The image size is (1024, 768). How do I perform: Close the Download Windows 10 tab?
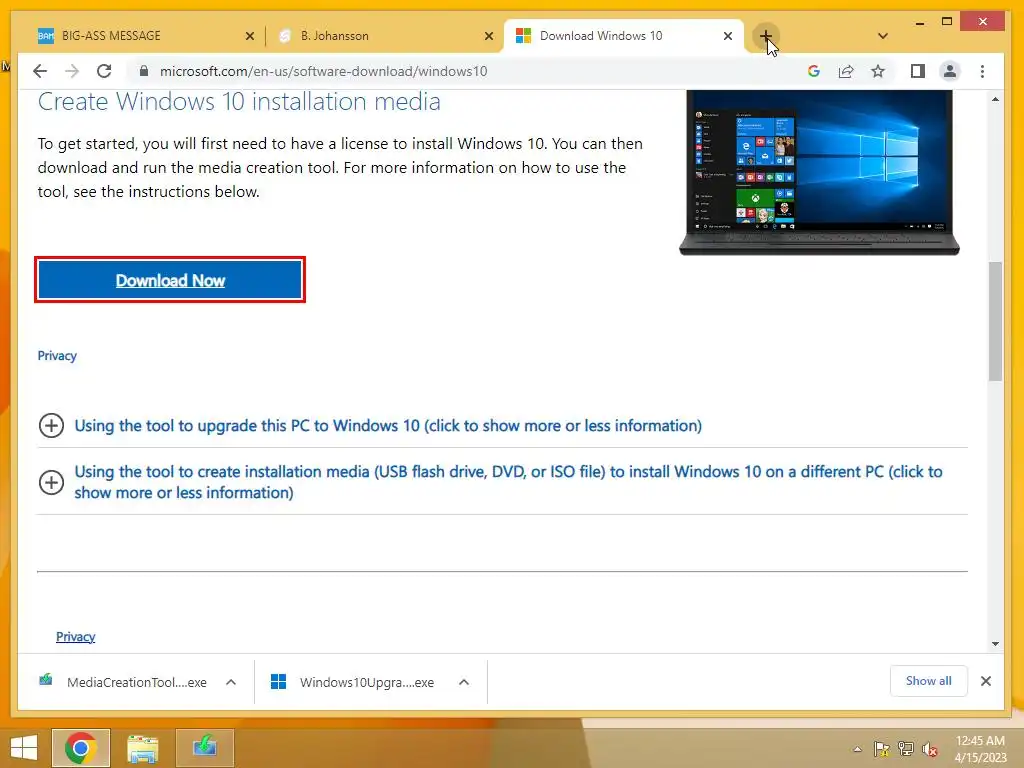click(728, 36)
